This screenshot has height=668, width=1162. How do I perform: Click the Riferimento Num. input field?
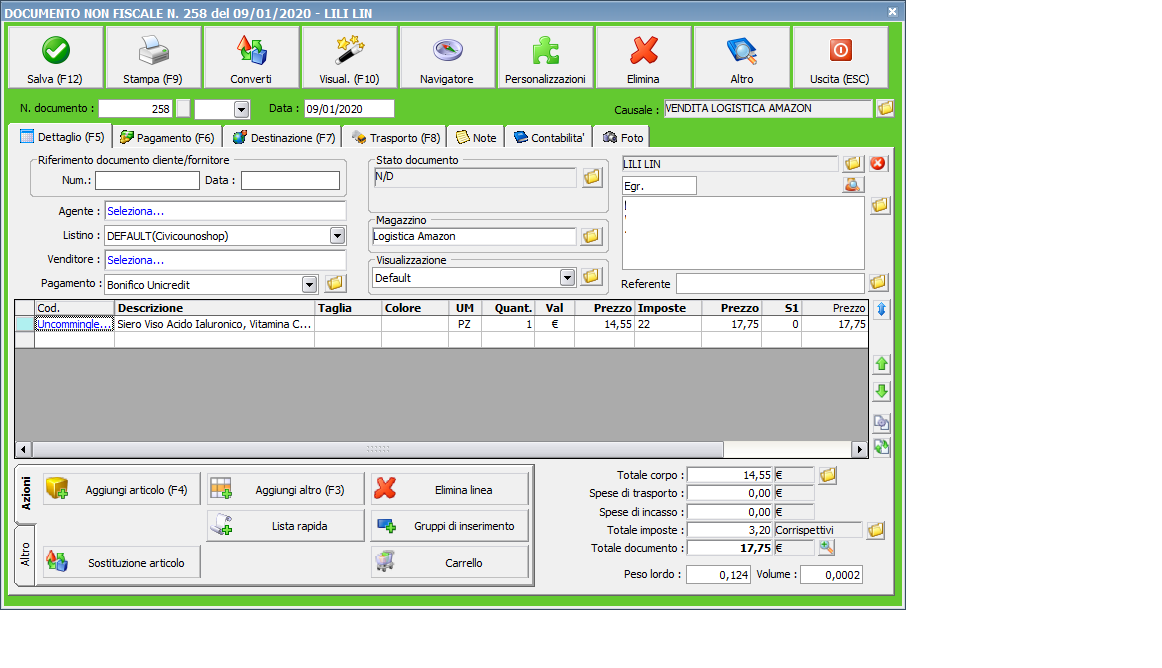click(147, 180)
